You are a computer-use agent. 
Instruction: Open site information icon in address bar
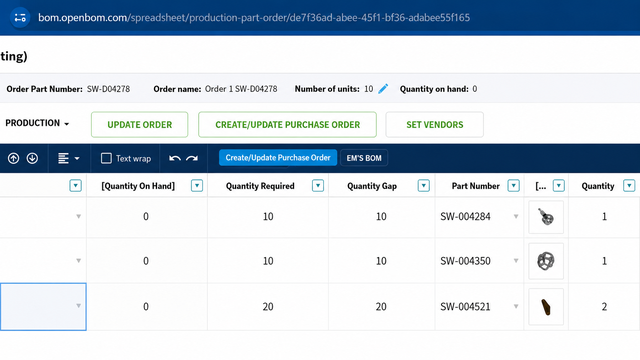pos(20,18)
